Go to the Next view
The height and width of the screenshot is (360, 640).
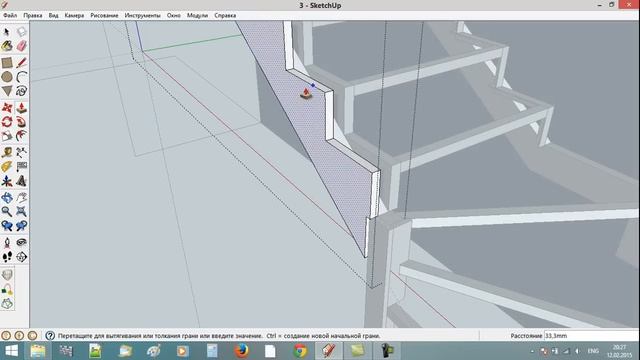click(x=21, y=226)
